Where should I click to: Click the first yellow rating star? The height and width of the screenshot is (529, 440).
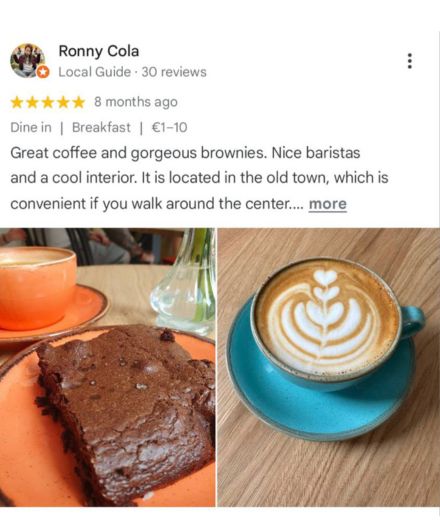click(x=17, y=102)
